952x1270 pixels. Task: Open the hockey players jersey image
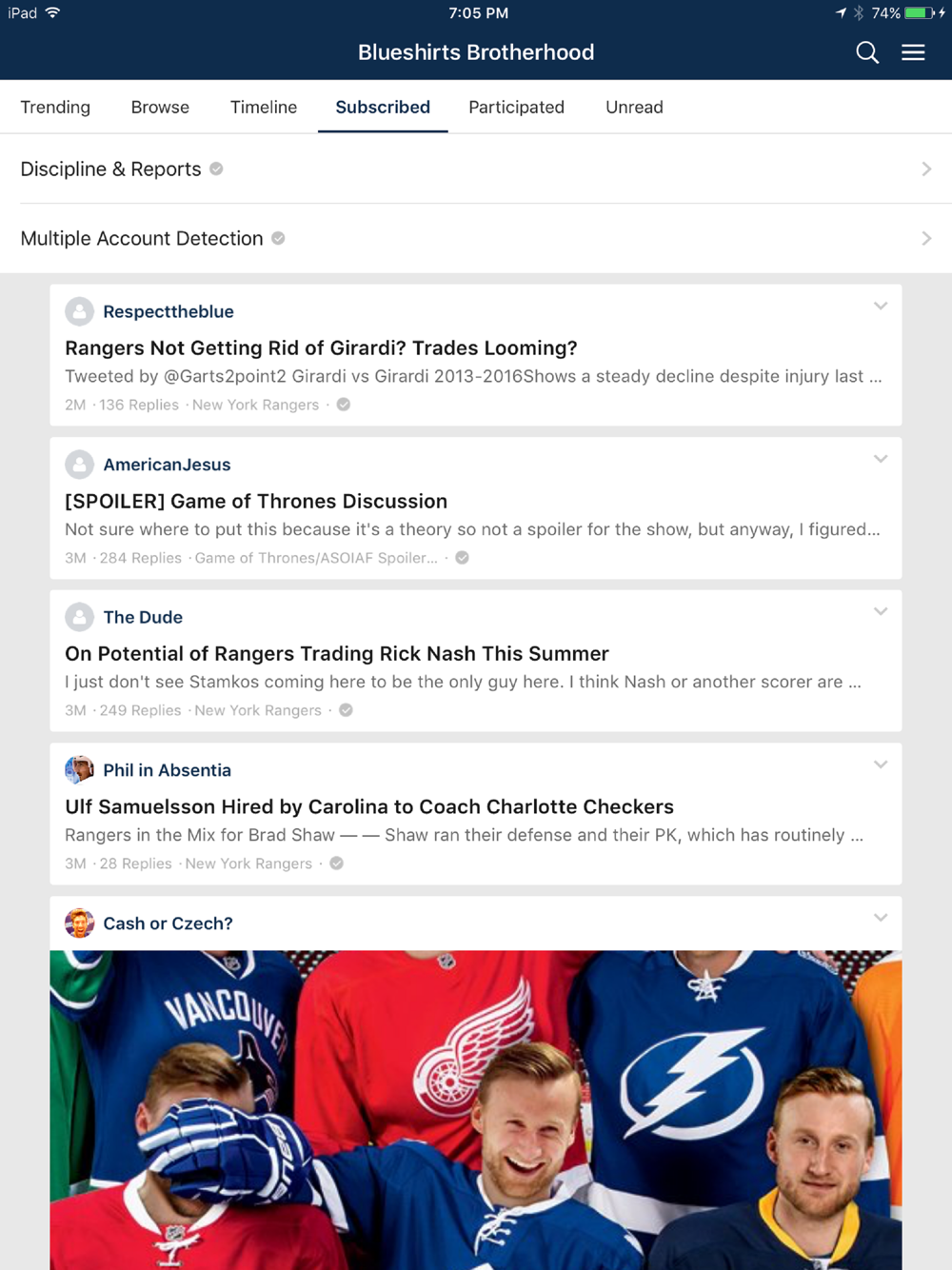click(476, 1109)
